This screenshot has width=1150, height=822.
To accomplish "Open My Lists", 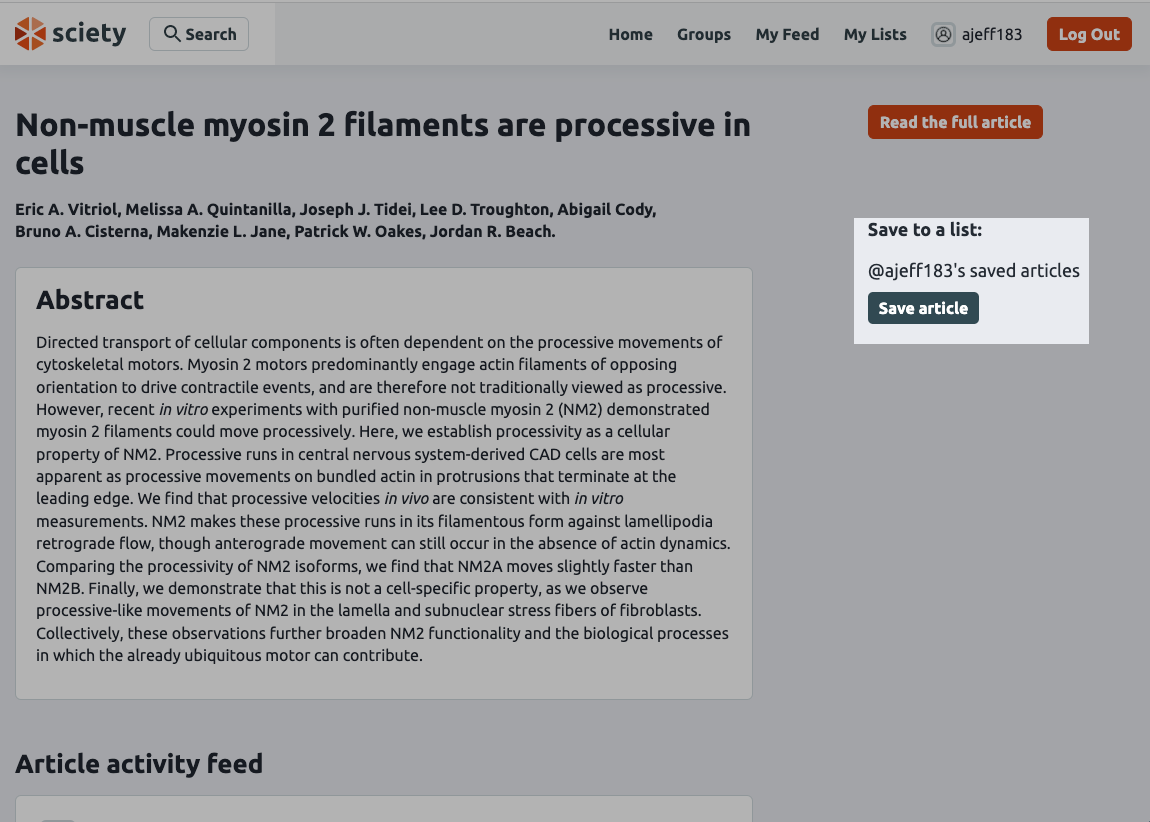I will pos(874,34).
